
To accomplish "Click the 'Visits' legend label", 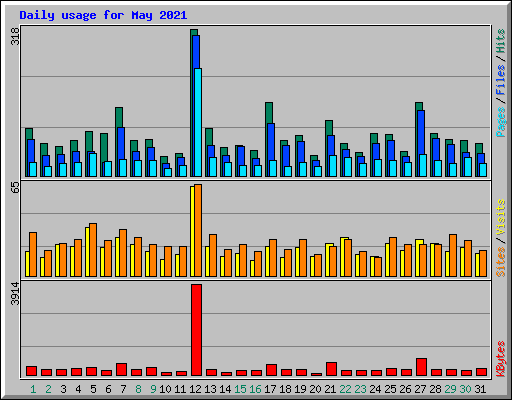I will tap(501, 217).
